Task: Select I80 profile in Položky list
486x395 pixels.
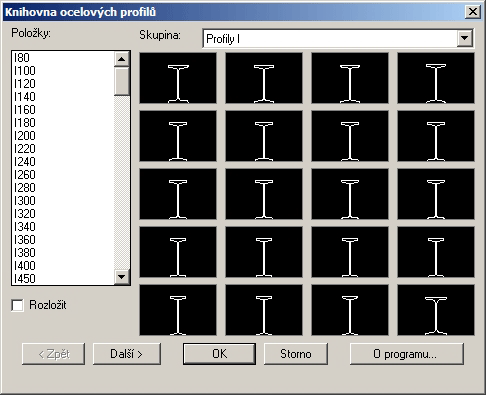Action: click(x=22, y=58)
